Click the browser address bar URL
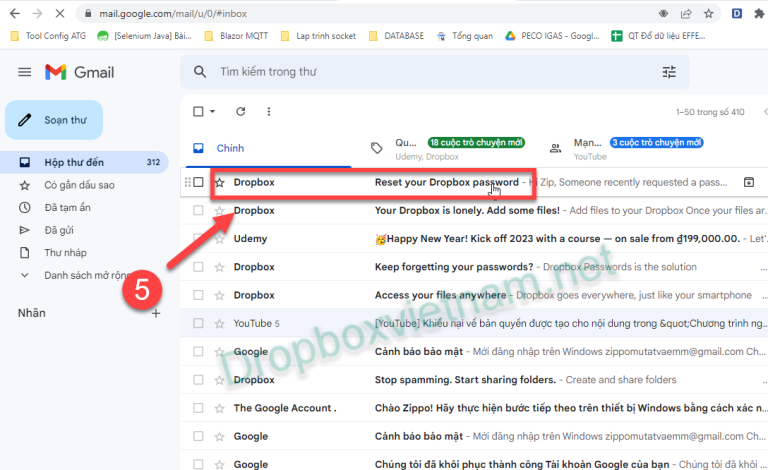This screenshot has height=470, width=768. (x=173, y=14)
